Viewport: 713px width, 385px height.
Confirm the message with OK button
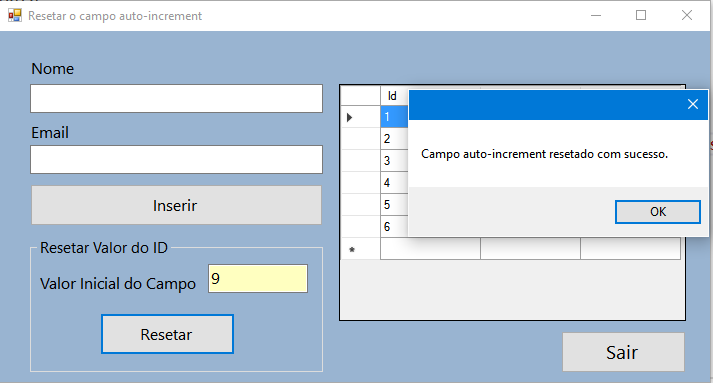pos(658,212)
